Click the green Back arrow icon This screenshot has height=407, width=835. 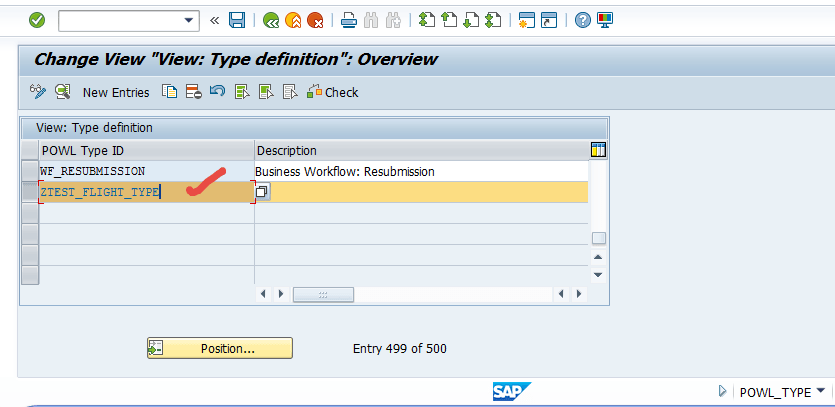point(270,20)
